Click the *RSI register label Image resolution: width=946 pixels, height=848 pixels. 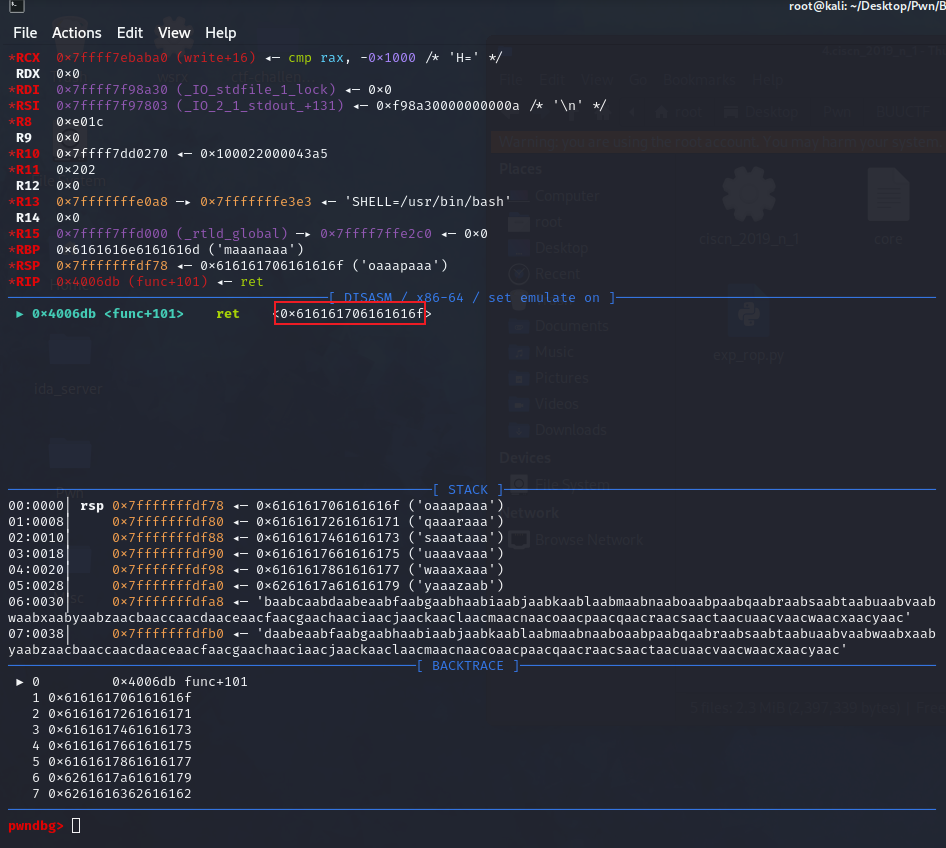24,106
